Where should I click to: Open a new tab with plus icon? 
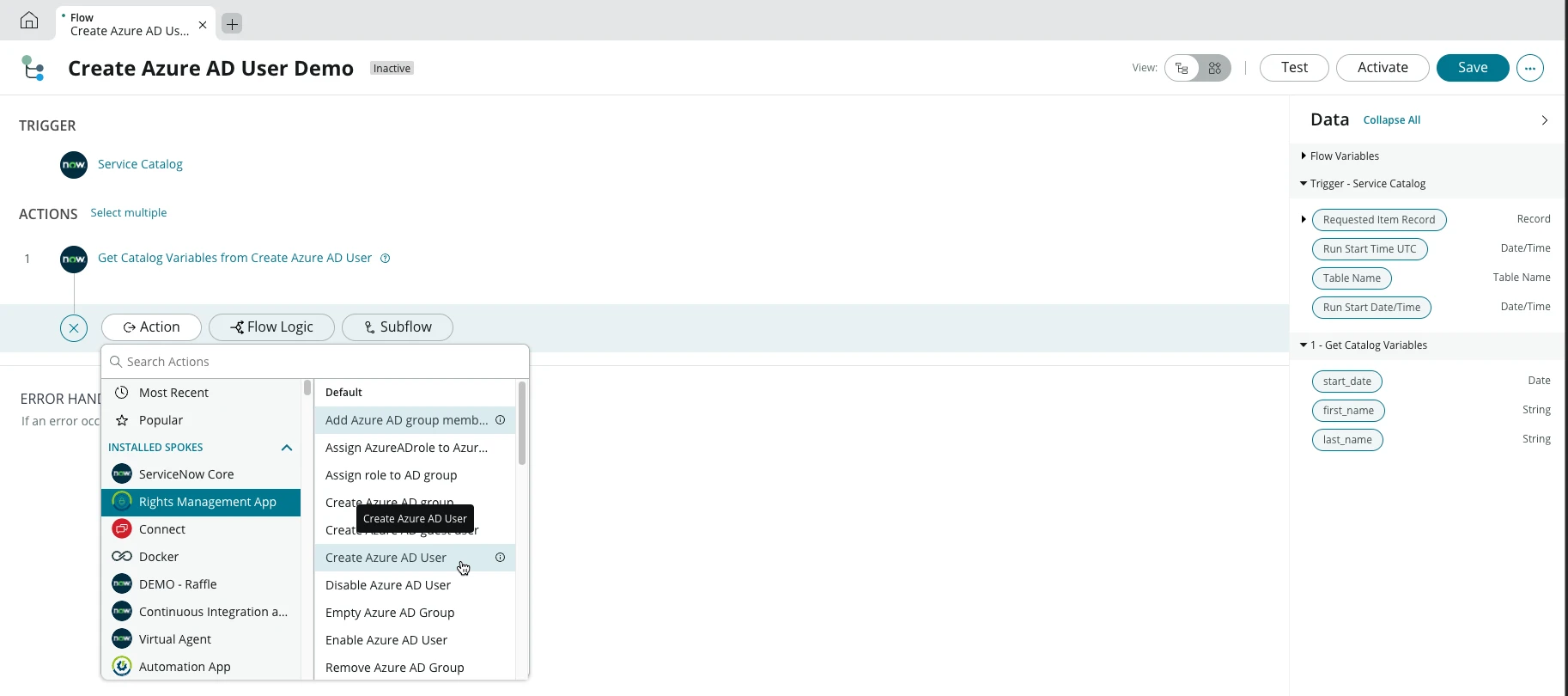(x=232, y=24)
